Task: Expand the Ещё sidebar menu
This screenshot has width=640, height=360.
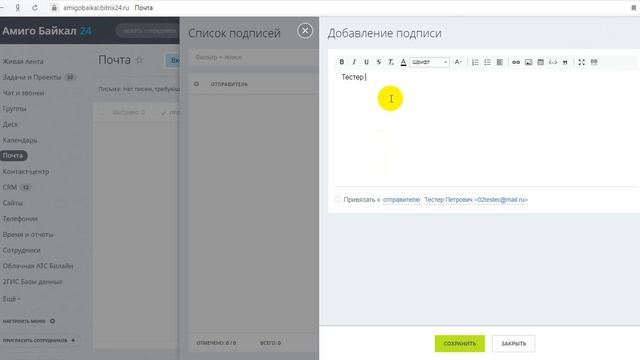Action: tap(11, 299)
